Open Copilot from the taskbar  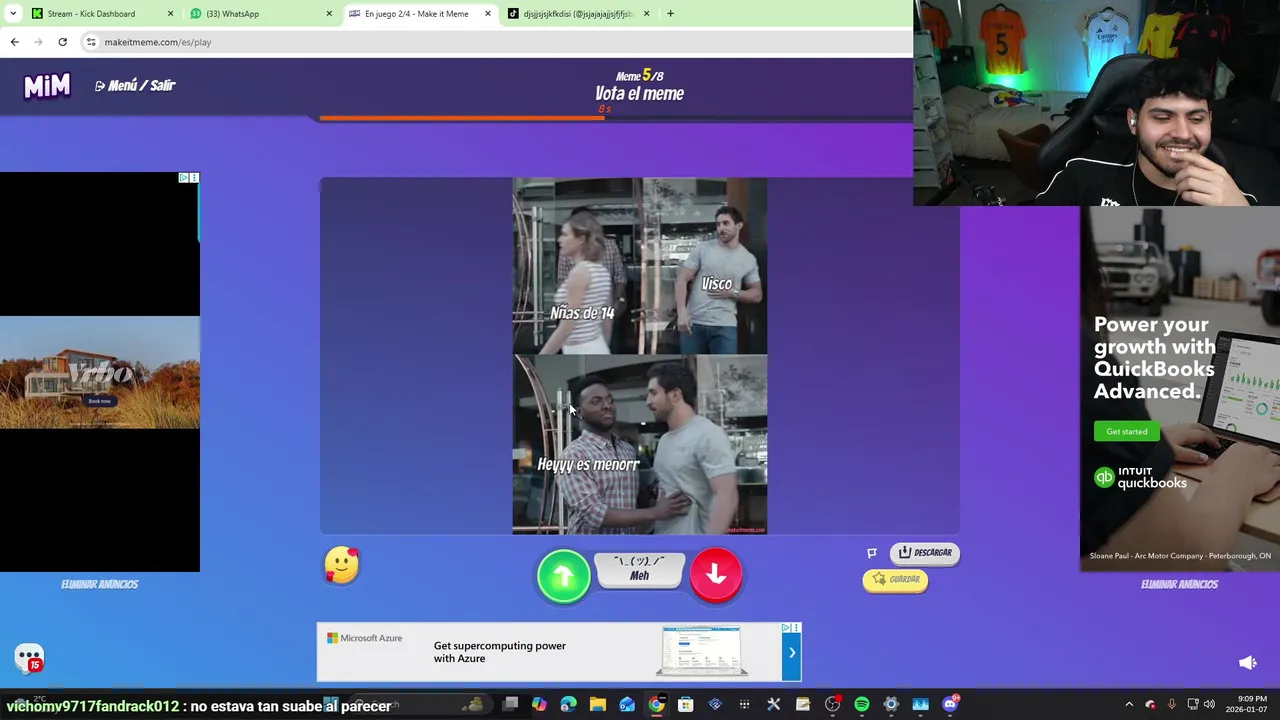(539, 705)
